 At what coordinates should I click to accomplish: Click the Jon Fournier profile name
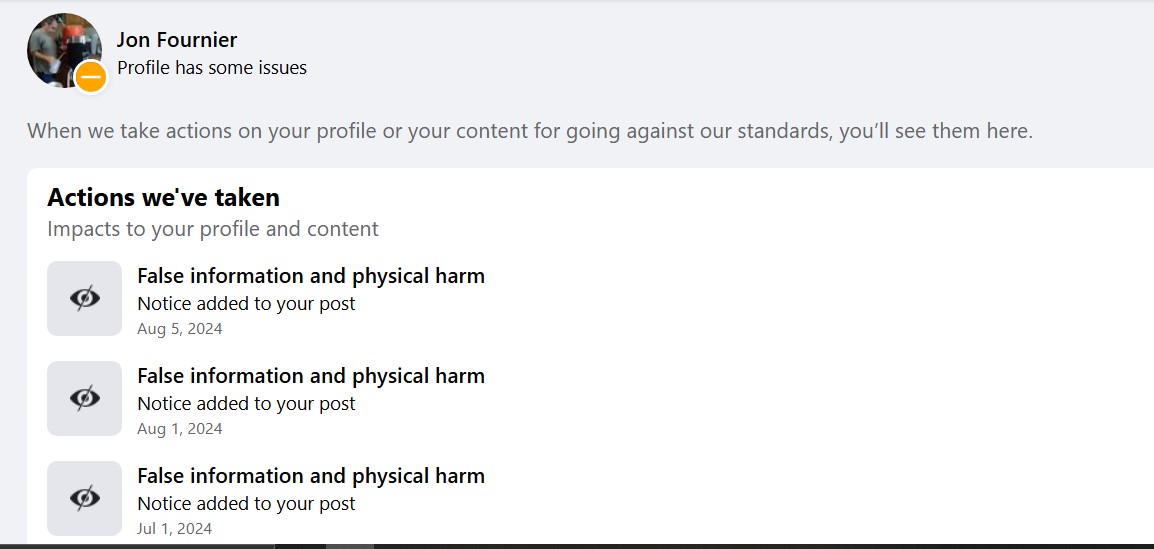(x=177, y=40)
